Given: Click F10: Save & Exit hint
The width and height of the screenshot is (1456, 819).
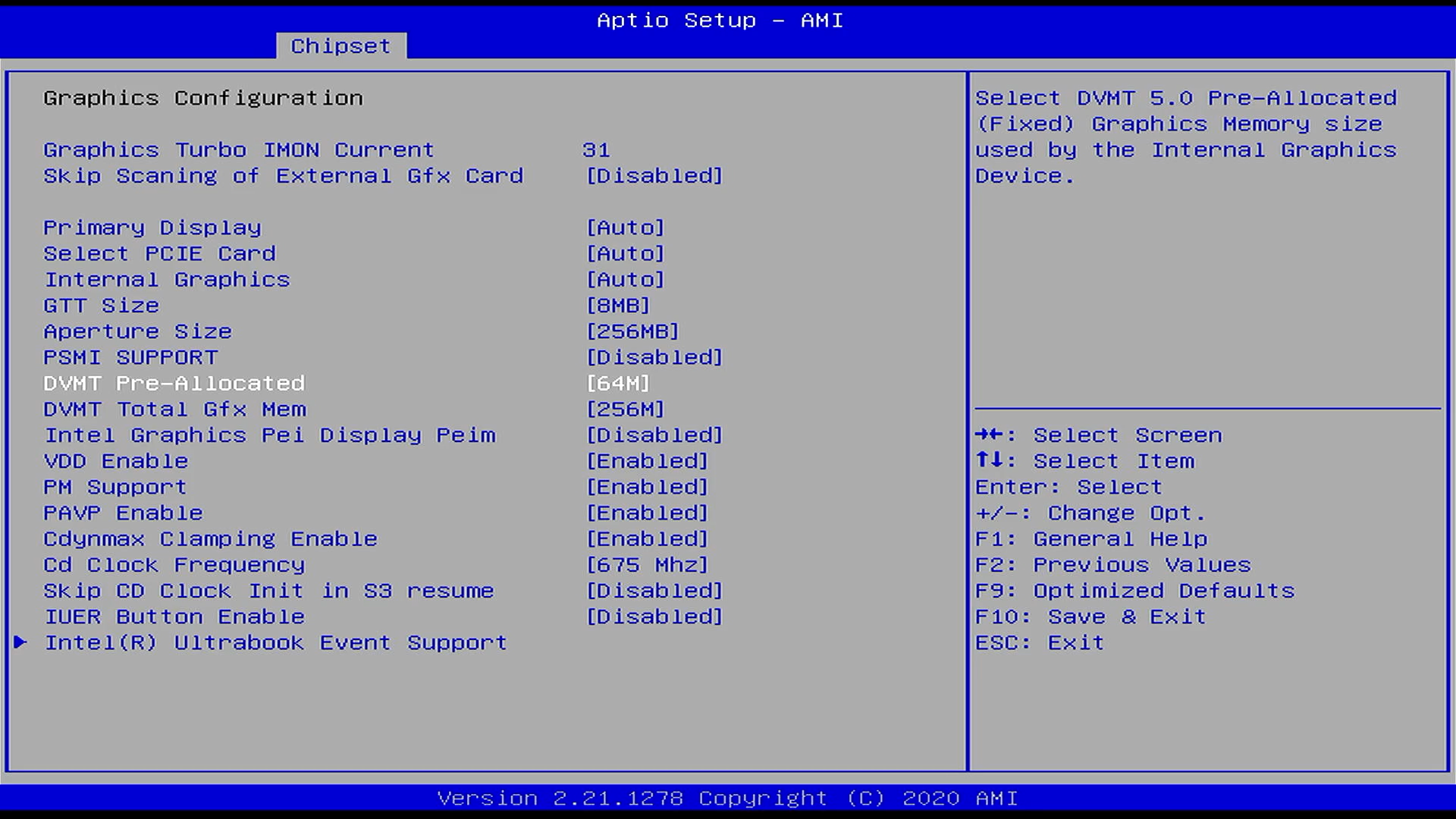Looking at the screenshot, I should coord(1090,617).
